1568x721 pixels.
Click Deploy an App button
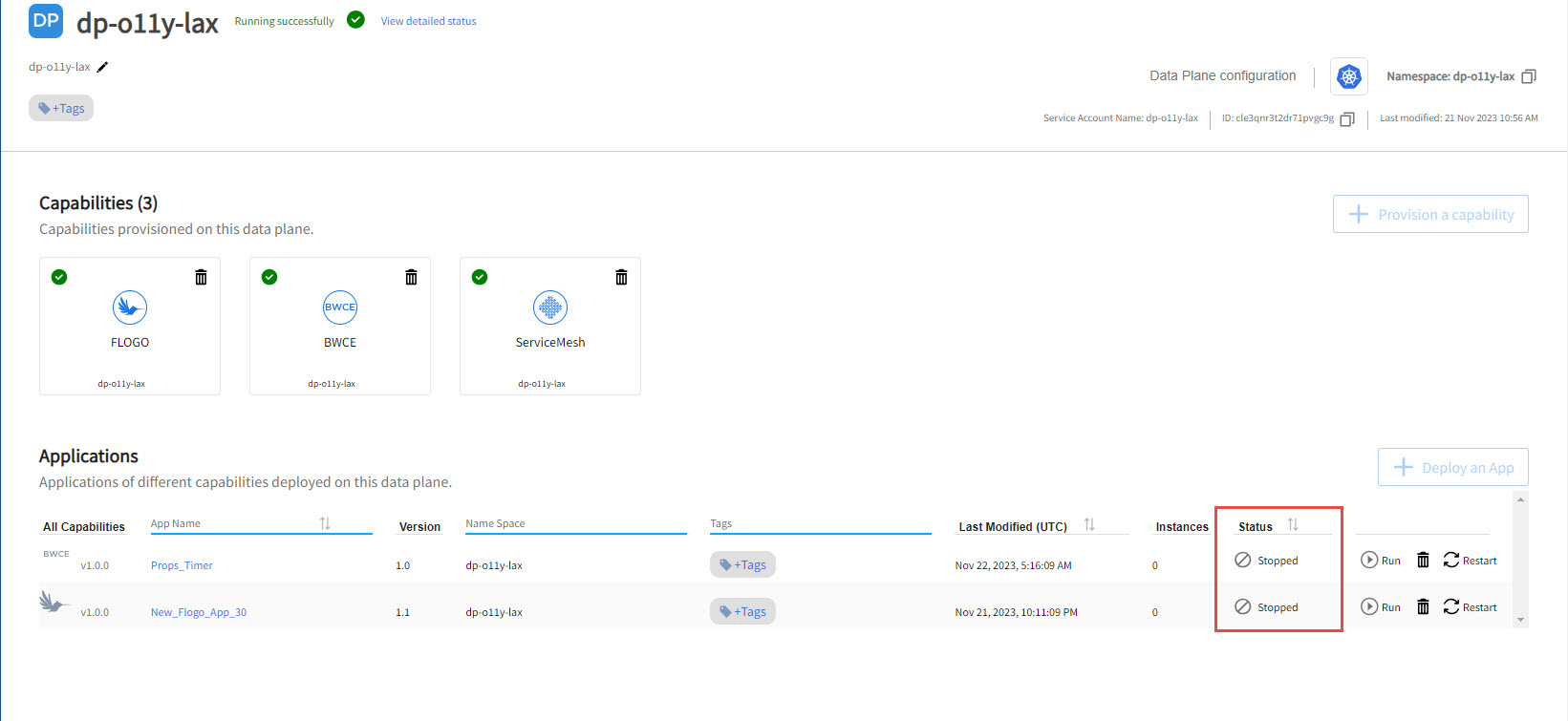(x=1452, y=467)
